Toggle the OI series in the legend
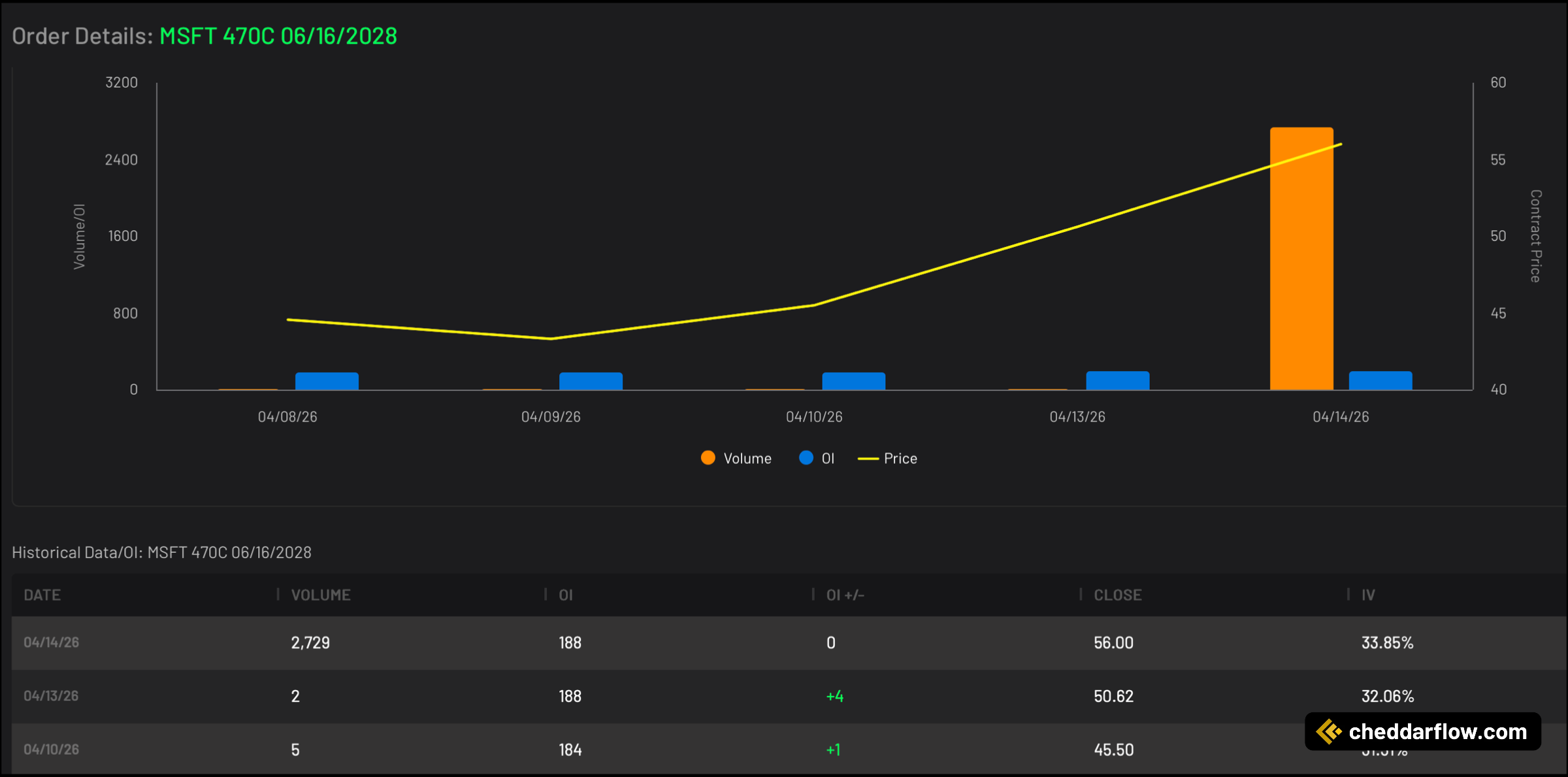This screenshot has height=777, width=1568. [817, 458]
